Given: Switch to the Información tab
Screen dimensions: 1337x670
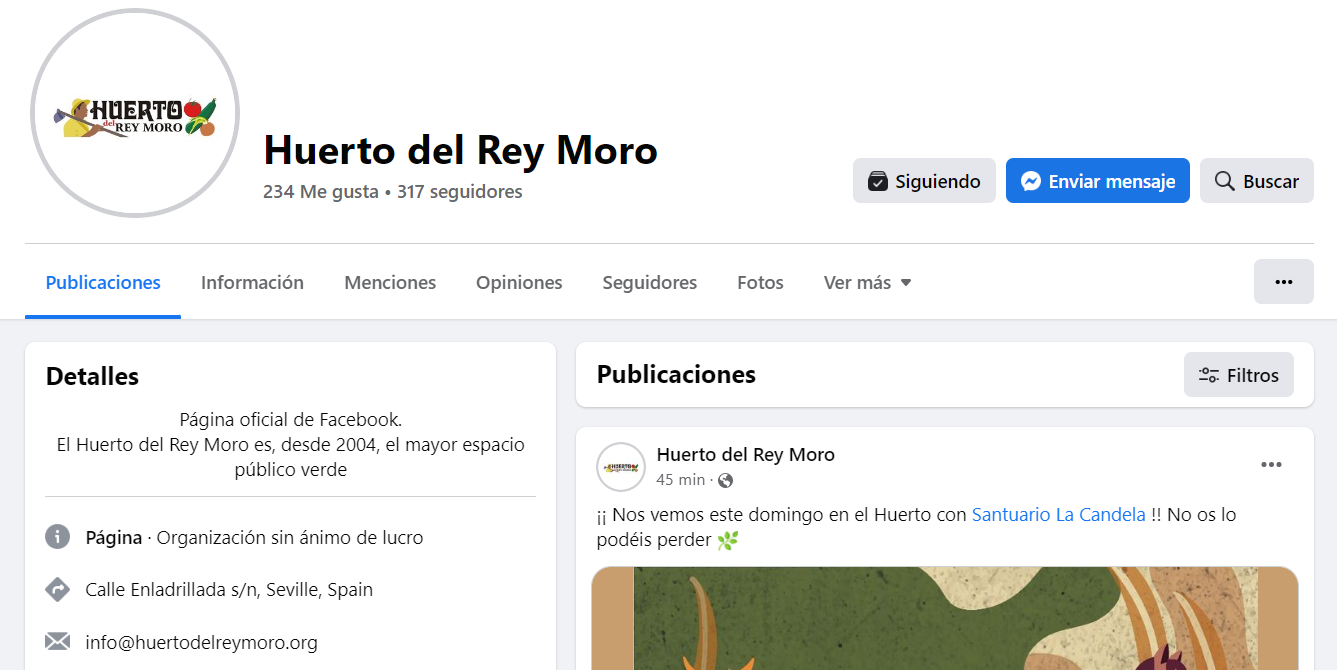Looking at the screenshot, I should tap(252, 283).
